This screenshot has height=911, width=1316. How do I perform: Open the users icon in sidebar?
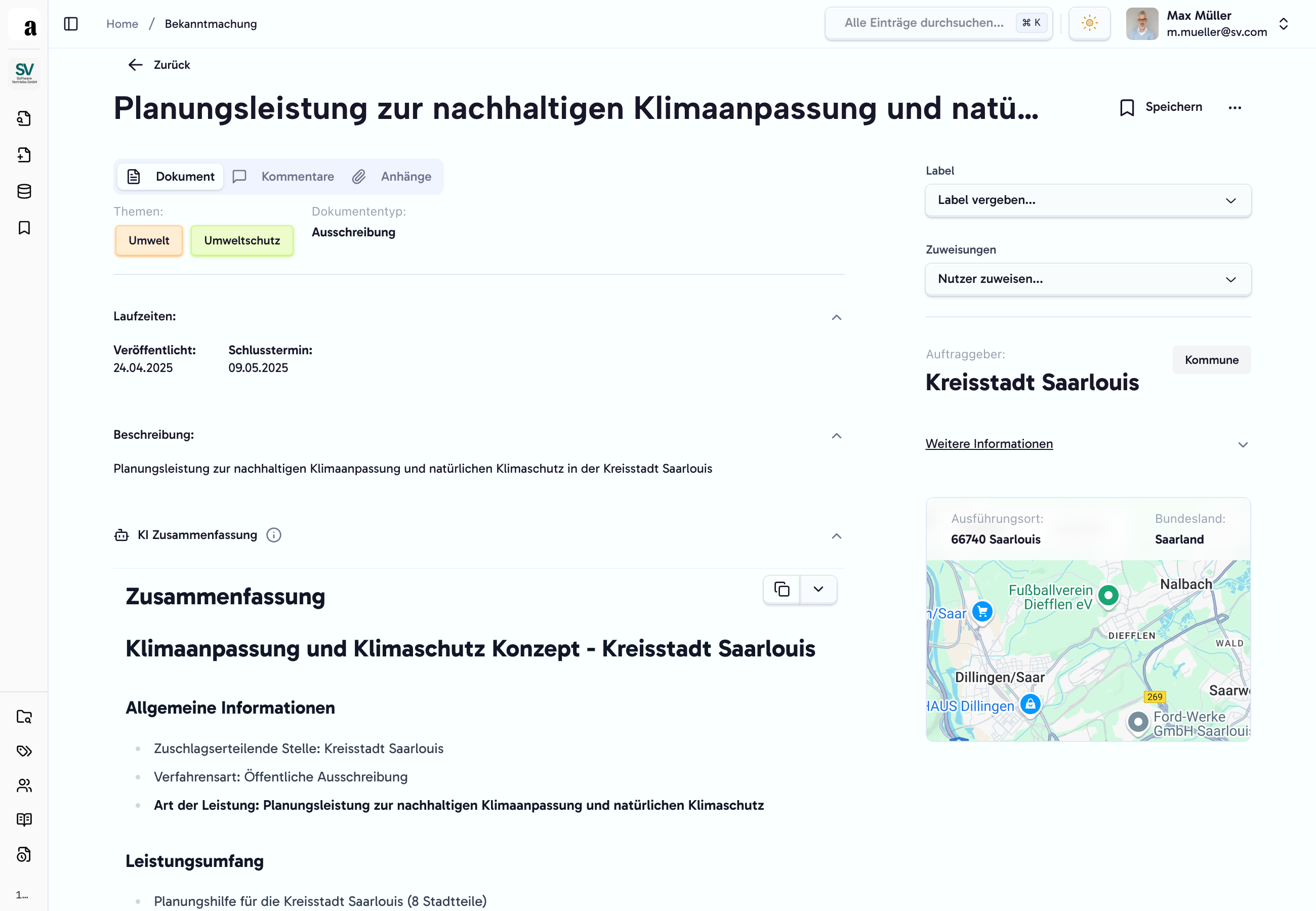(24, 785)
